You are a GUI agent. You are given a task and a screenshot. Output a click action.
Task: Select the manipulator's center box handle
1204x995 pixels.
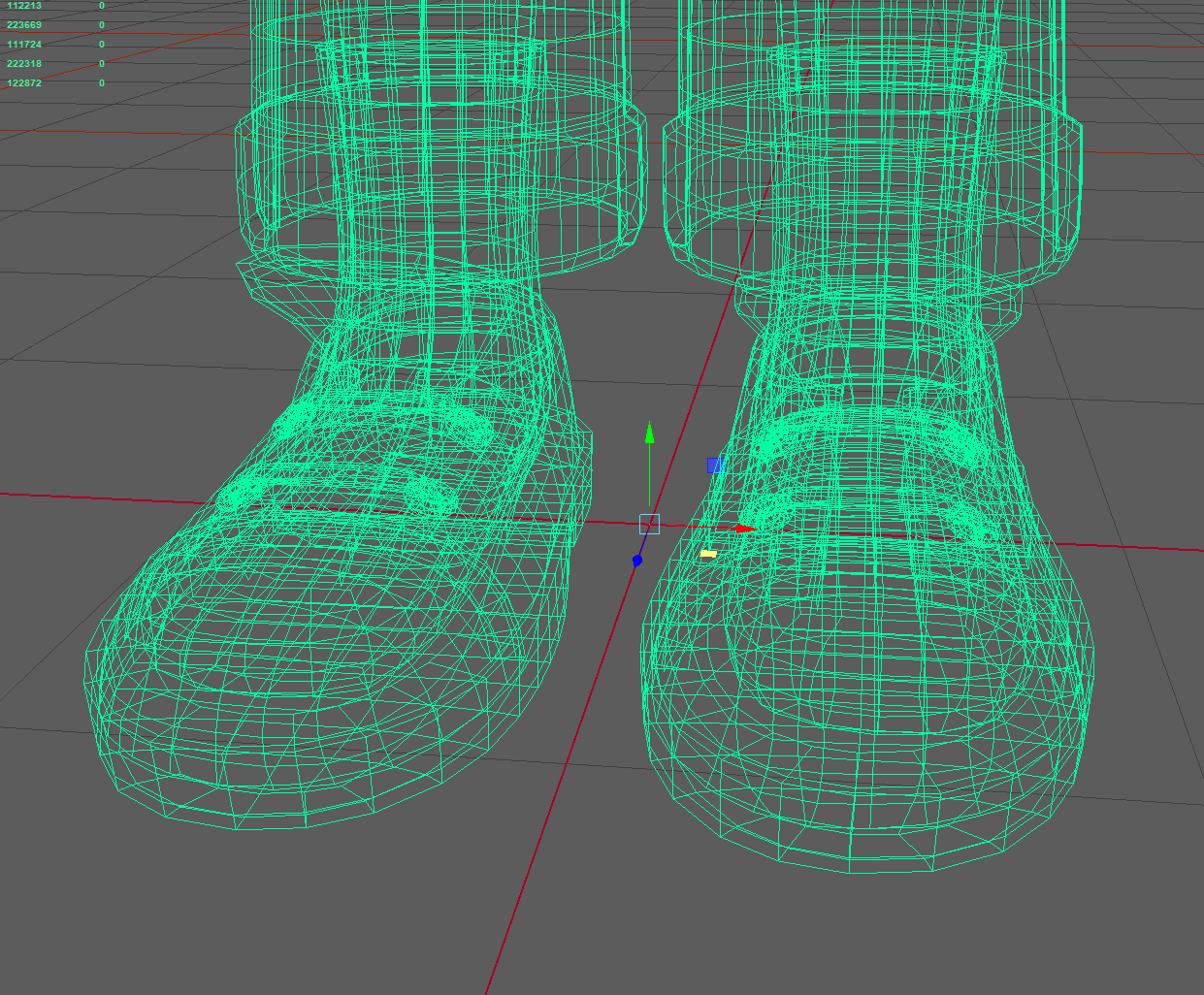(x=649, y=525)
